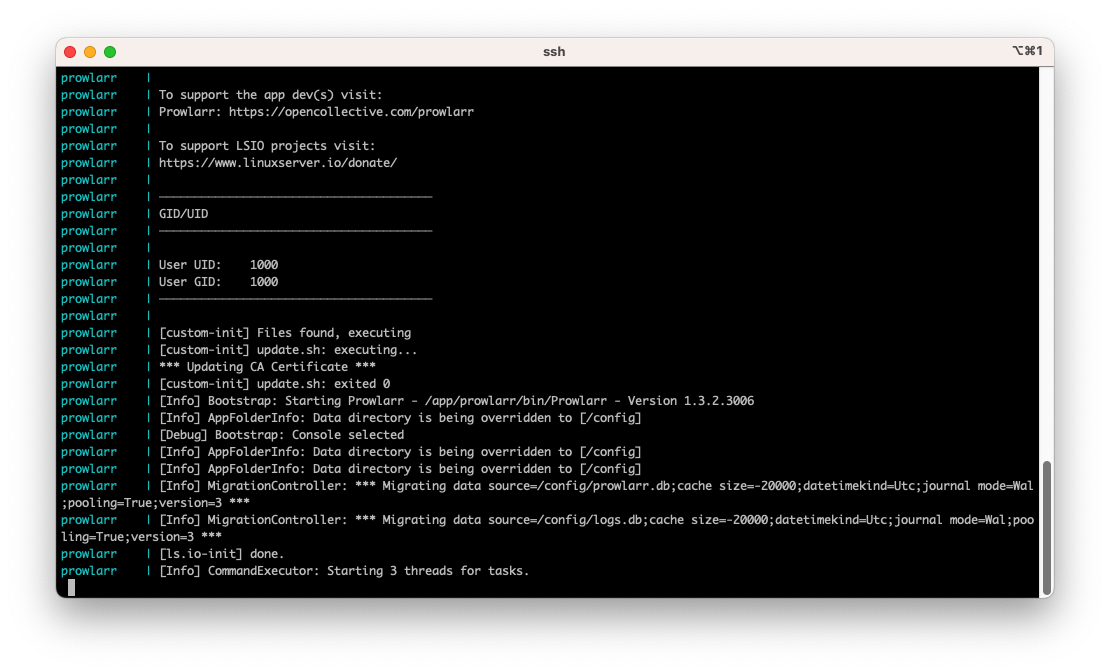Click 'To support the app dev(s) visit:' line
Screen dimensions: 1110x672
270,95
